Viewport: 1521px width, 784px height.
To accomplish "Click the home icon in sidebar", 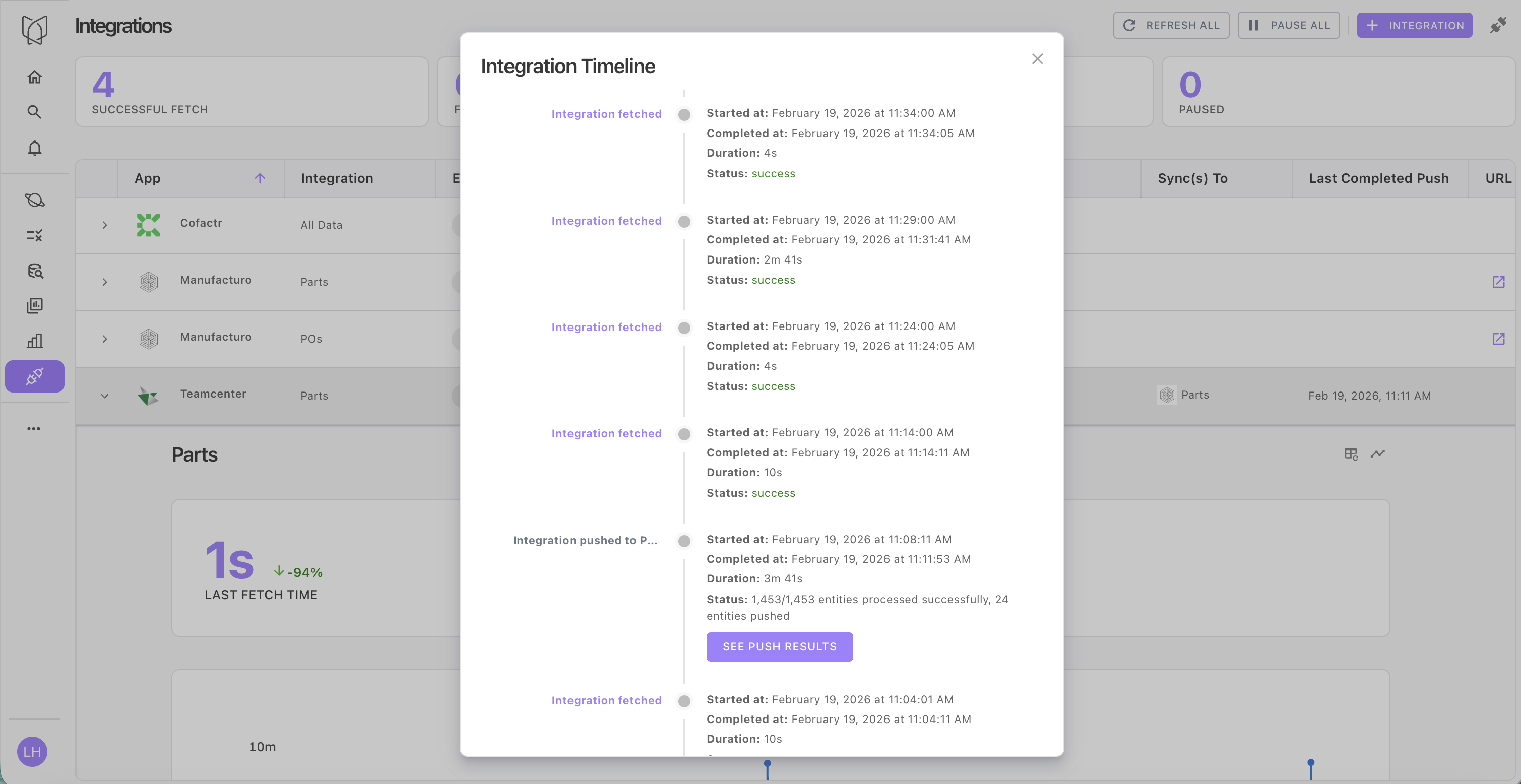I will pyautogui.click(x=34, y=77).
